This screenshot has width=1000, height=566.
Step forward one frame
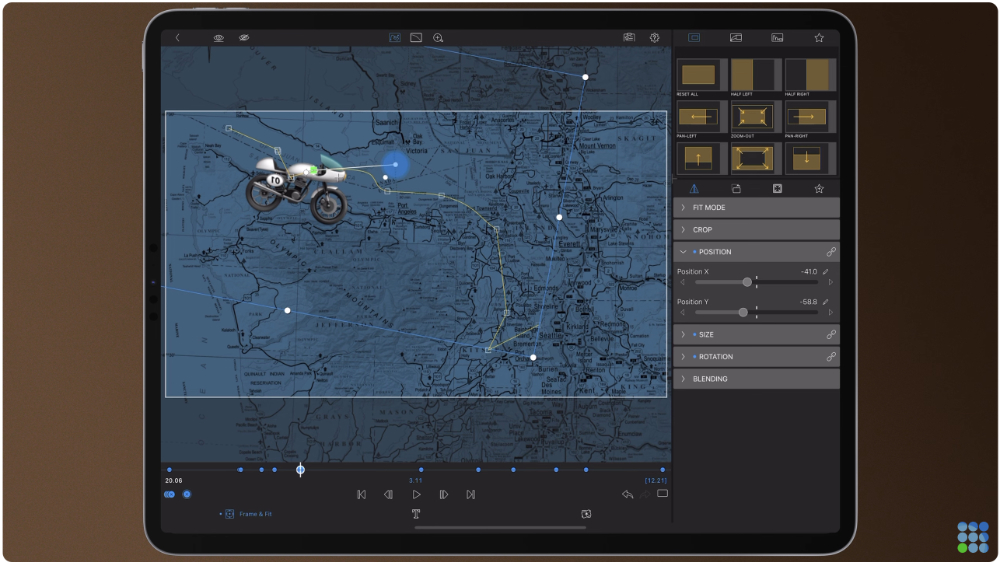click(x=444, y=495)
